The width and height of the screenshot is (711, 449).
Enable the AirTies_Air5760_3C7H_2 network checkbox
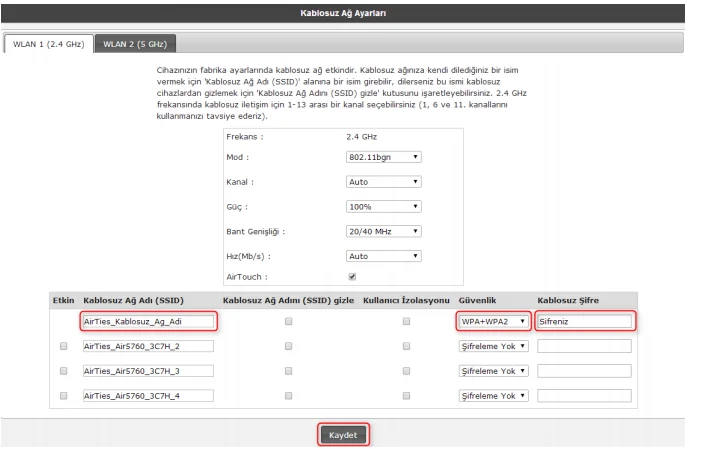click(66, 346)
